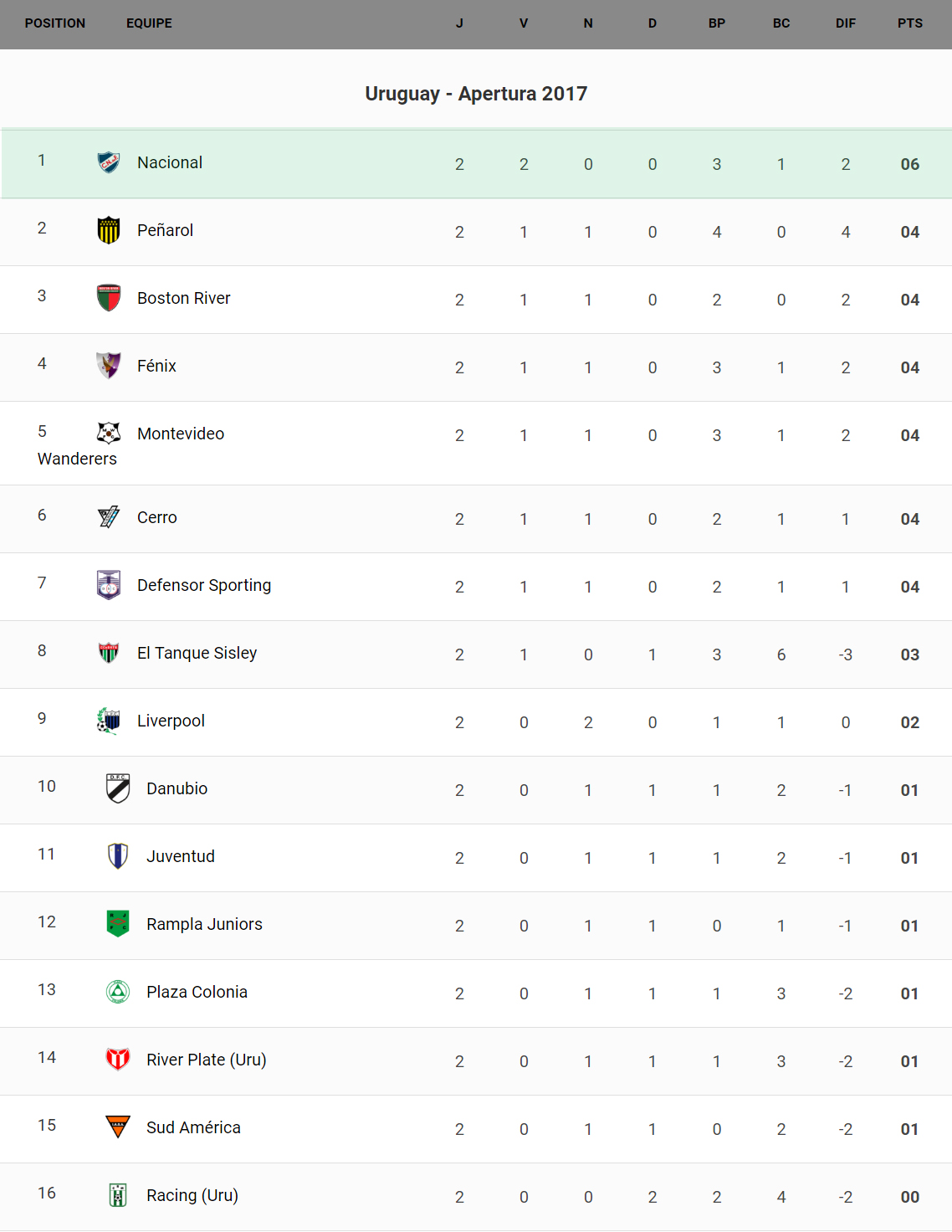Open the Liverpool team link

coord(171,721)
